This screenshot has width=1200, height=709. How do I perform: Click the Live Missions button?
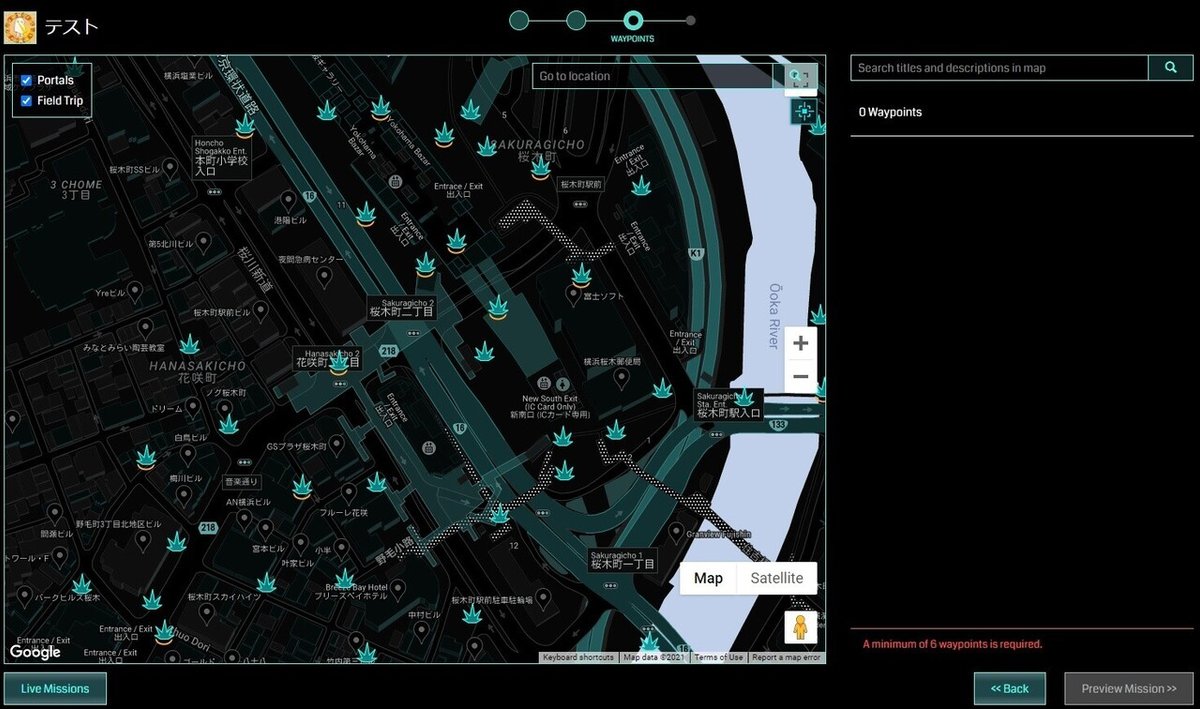[x=55, y=688]
